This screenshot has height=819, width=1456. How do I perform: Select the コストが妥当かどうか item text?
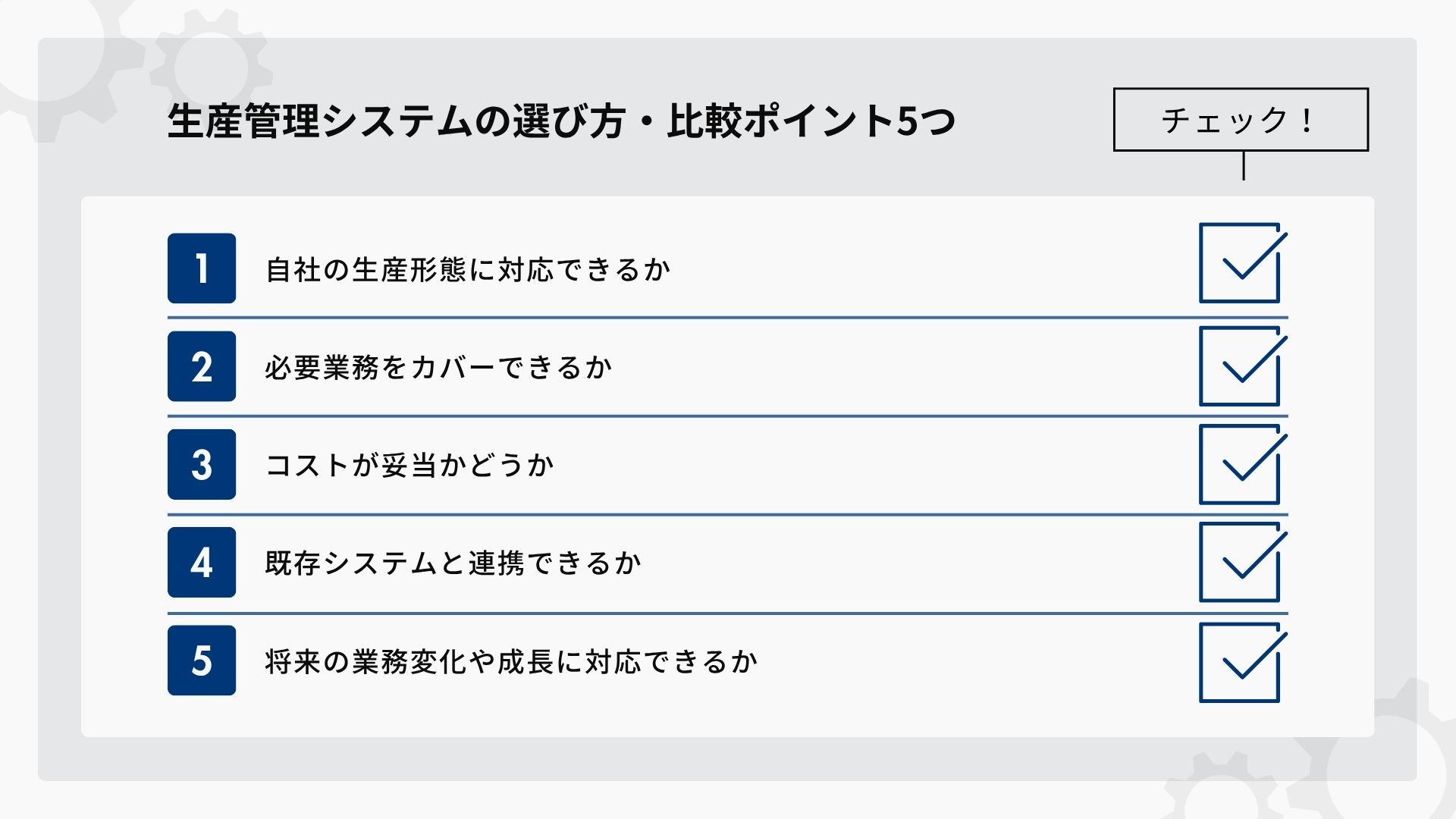coord(409,466)
